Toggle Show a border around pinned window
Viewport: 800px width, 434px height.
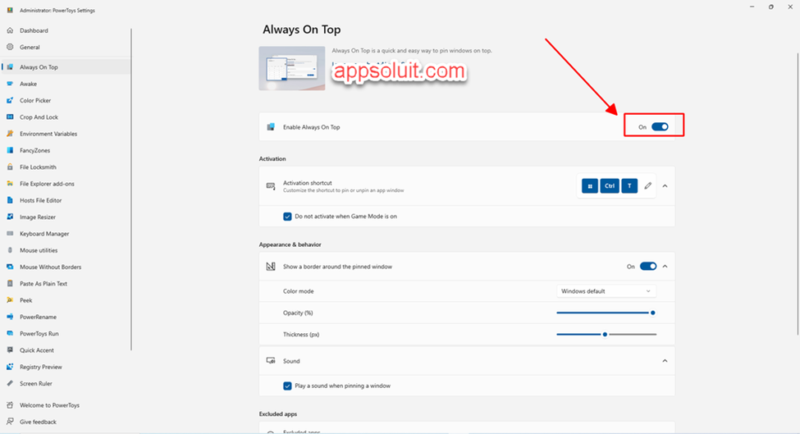click(x=648, y=266)
